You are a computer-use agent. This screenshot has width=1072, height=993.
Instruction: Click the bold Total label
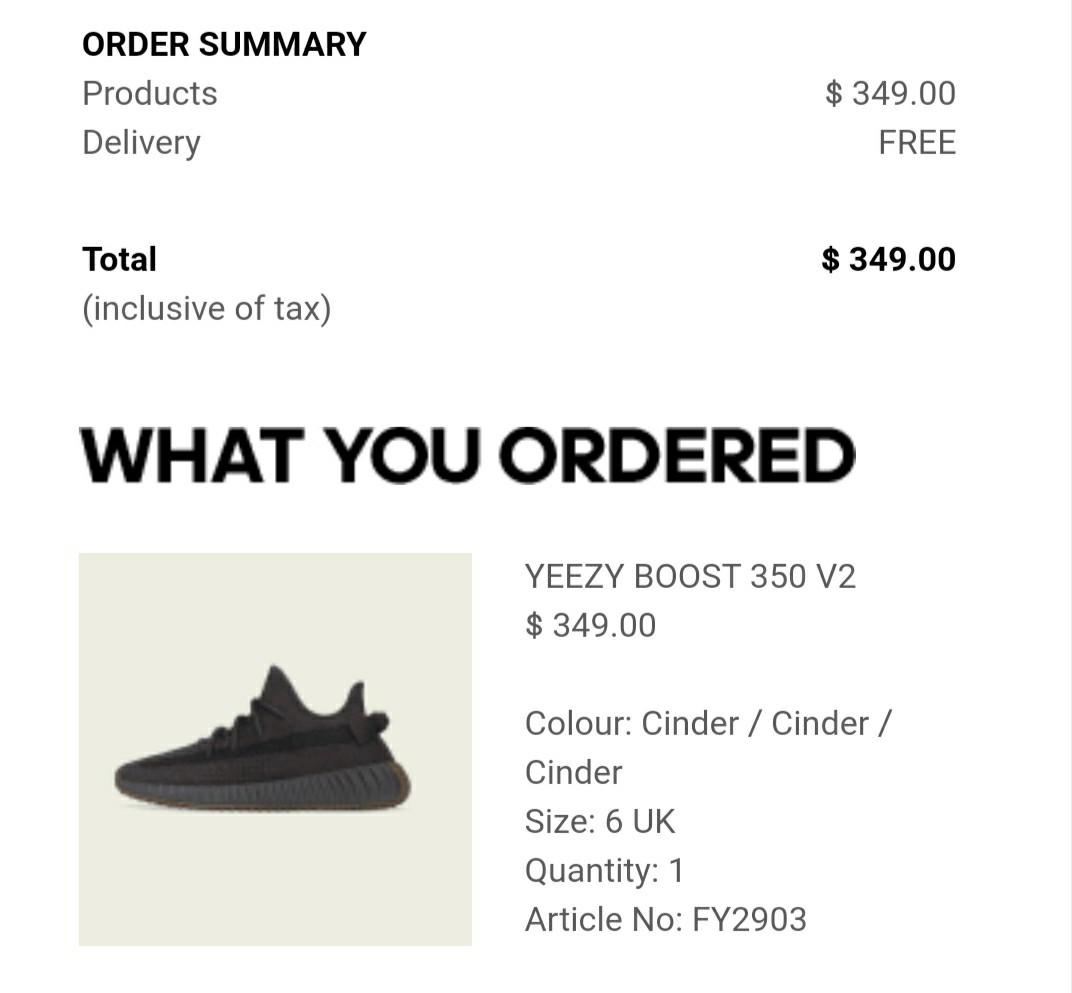(120, 260)
